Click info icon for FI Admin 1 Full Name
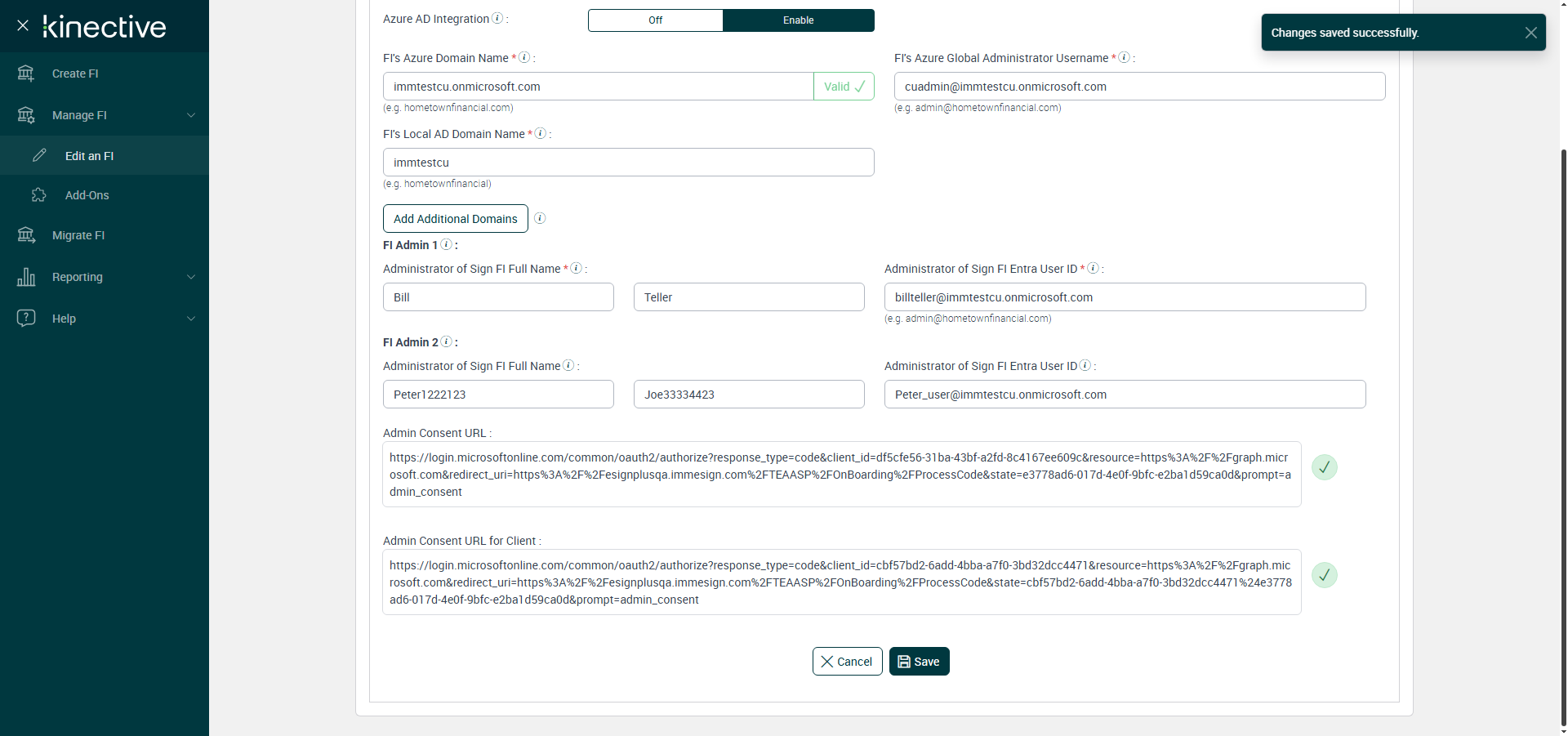 [576, 268]
